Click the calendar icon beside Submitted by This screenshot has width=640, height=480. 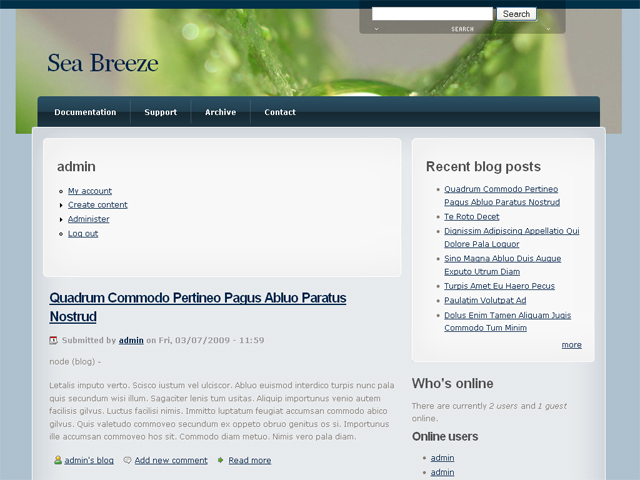[x=54, y=340]
